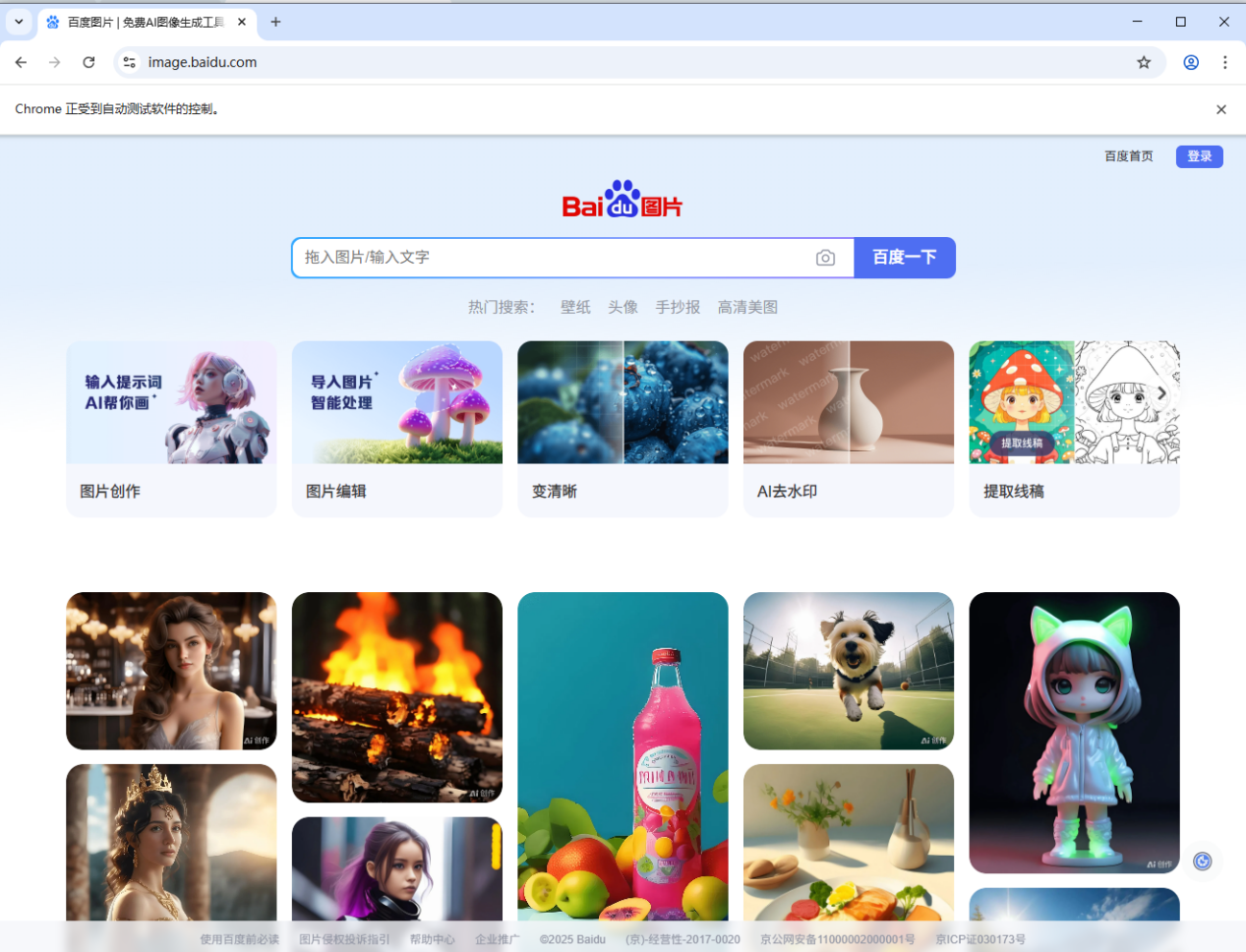
Task: Dismiss the automation control infobar
Action: [x=1221, y=109]
